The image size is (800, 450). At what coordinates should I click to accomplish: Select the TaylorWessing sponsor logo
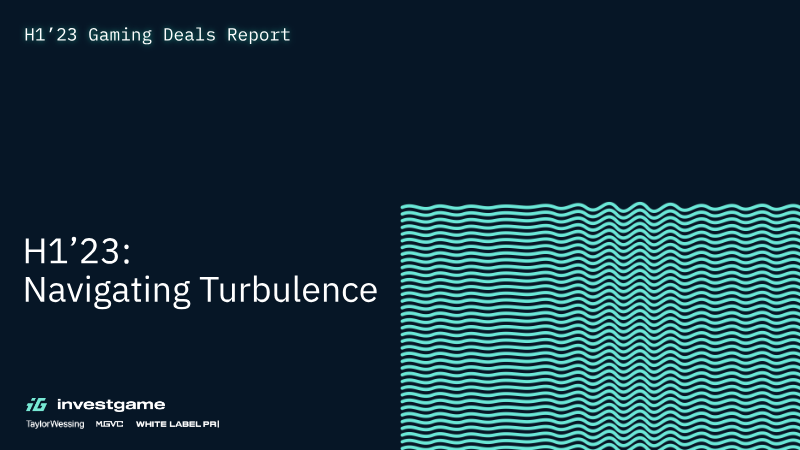pos(55,425)
